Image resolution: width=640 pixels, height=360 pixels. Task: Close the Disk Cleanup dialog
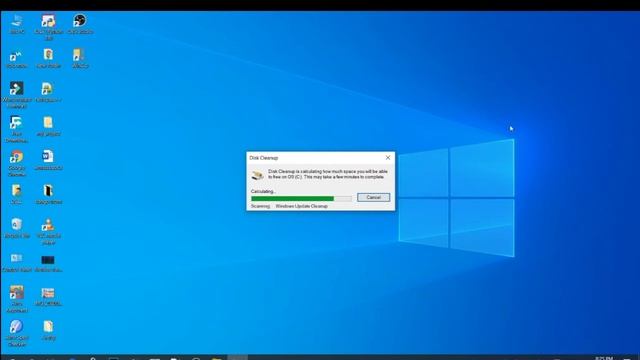tap(388, 158)
